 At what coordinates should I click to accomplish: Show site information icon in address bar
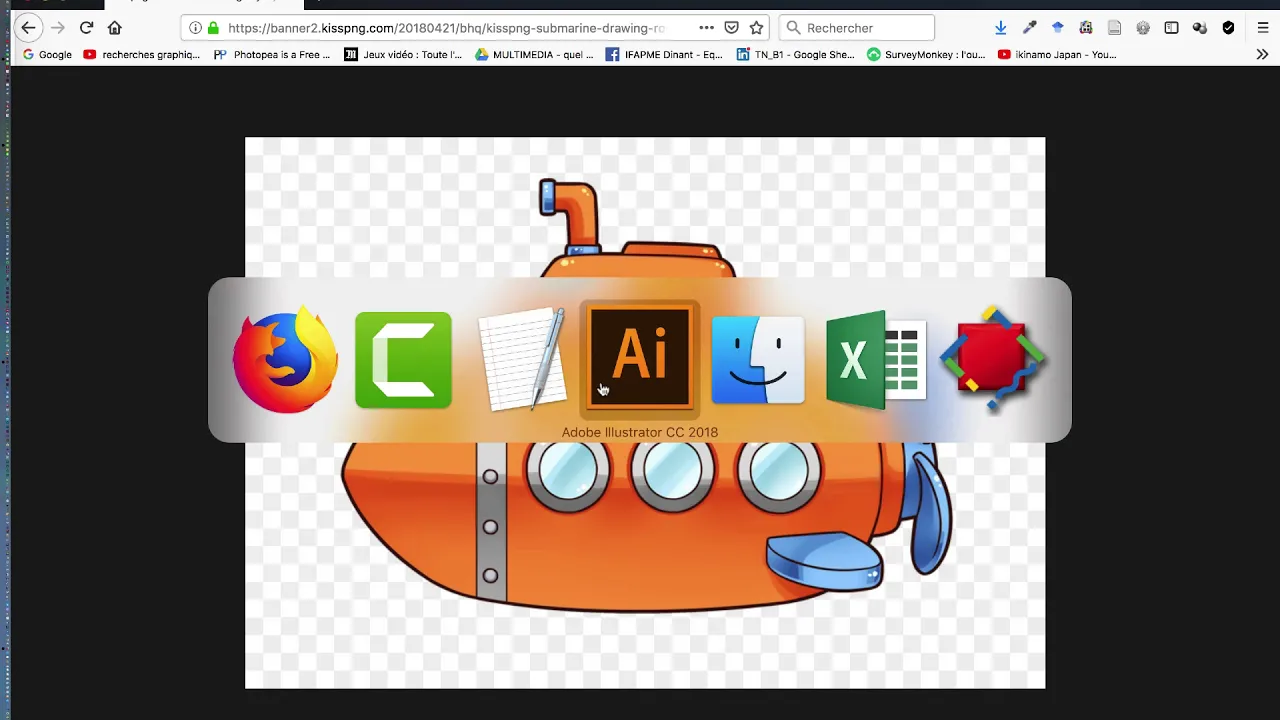195,28
